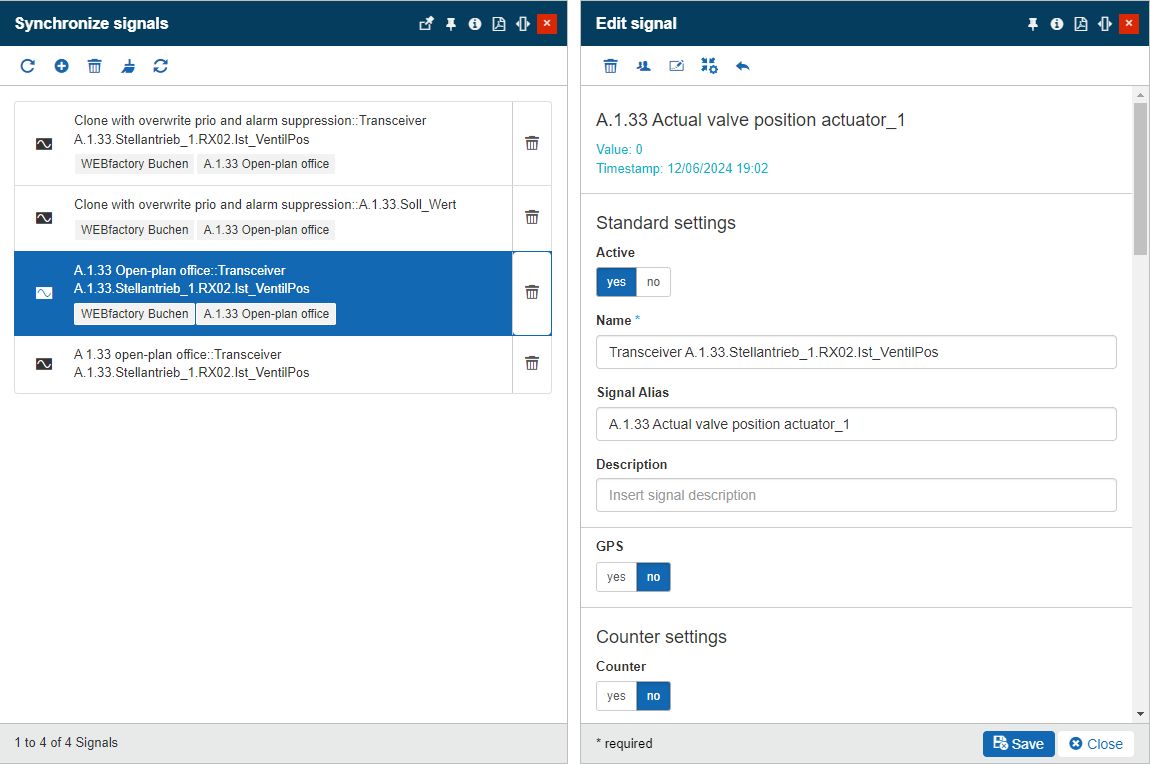
Task: Enable GPS by choosing yes
Action: [616, 577]
